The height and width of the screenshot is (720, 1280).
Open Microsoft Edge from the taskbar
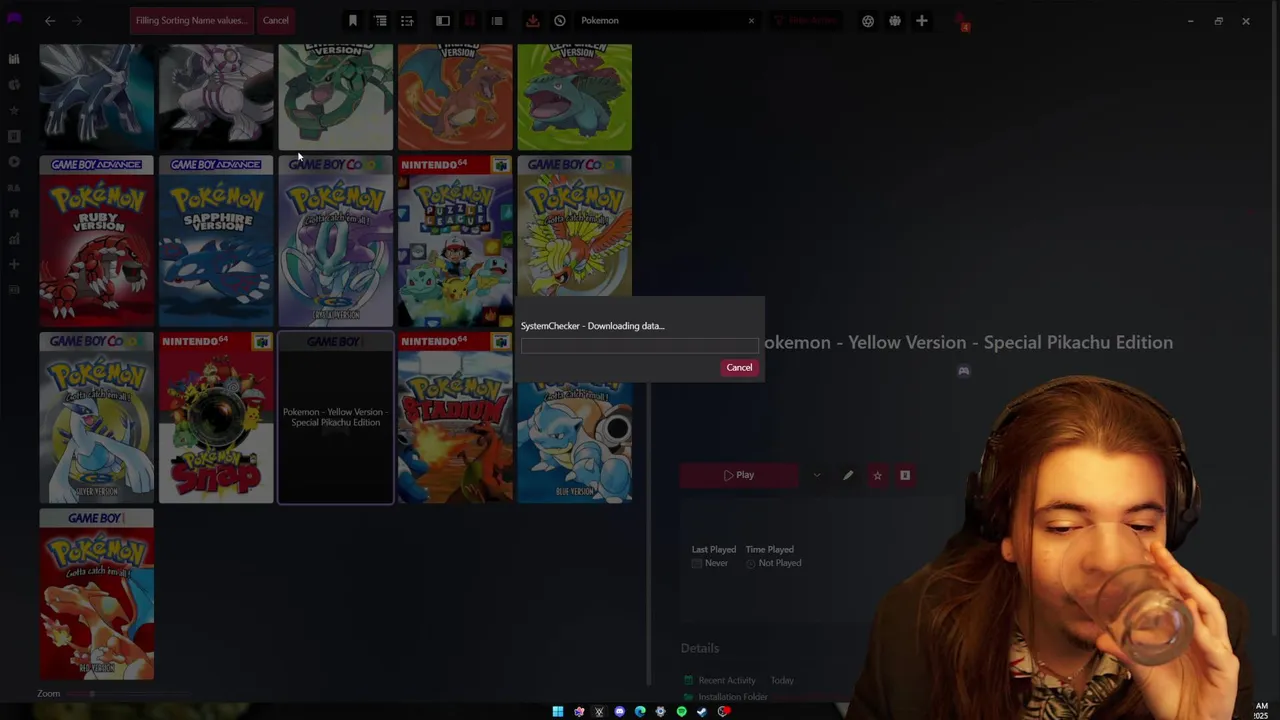click(x=640, y=712)
